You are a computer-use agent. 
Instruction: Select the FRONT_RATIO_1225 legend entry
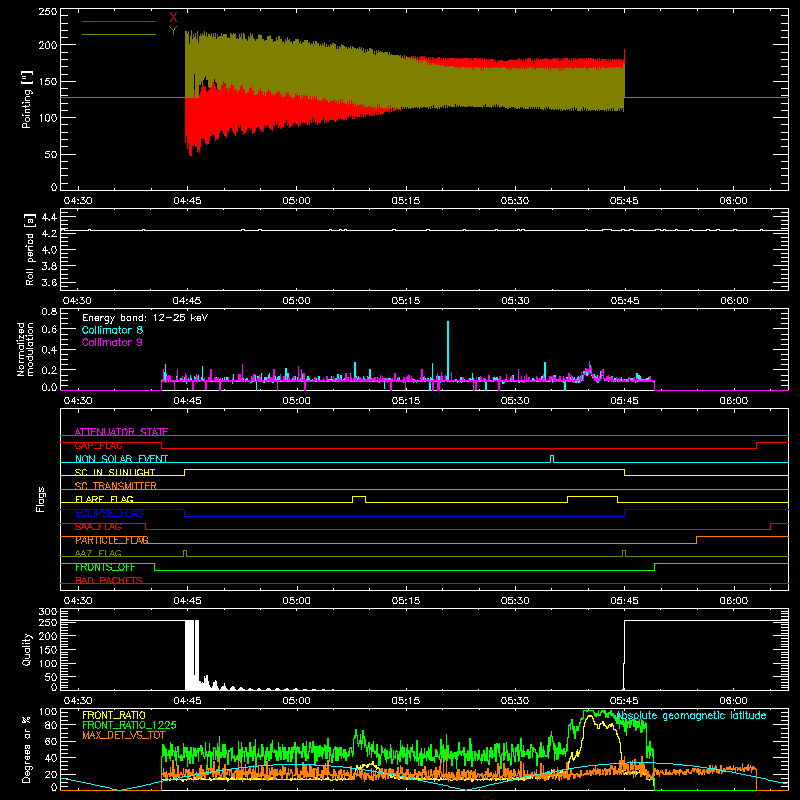129,725
